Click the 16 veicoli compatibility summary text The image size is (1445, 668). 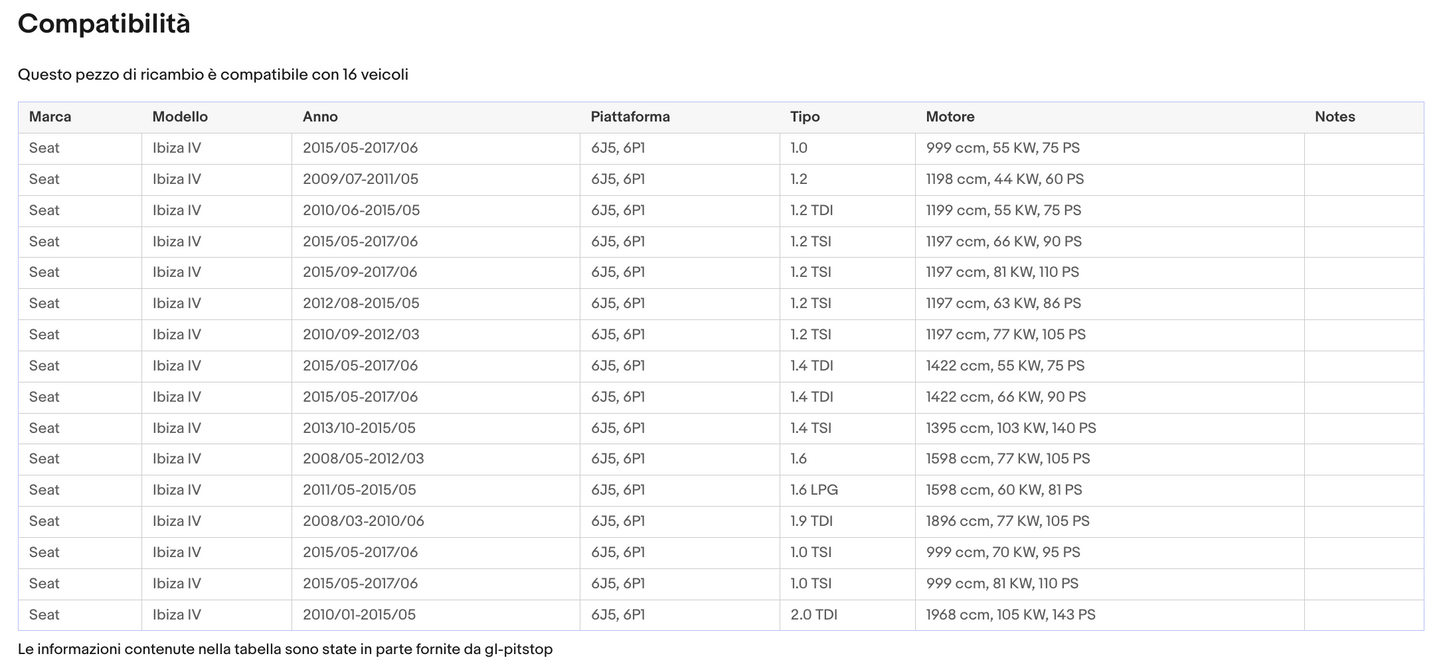[374, 75]
